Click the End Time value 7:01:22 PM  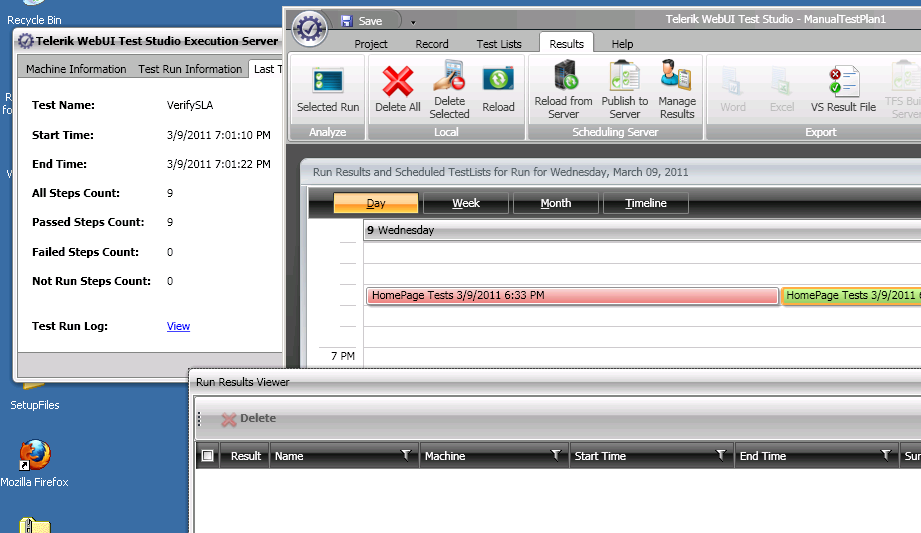tap(219, 165)
